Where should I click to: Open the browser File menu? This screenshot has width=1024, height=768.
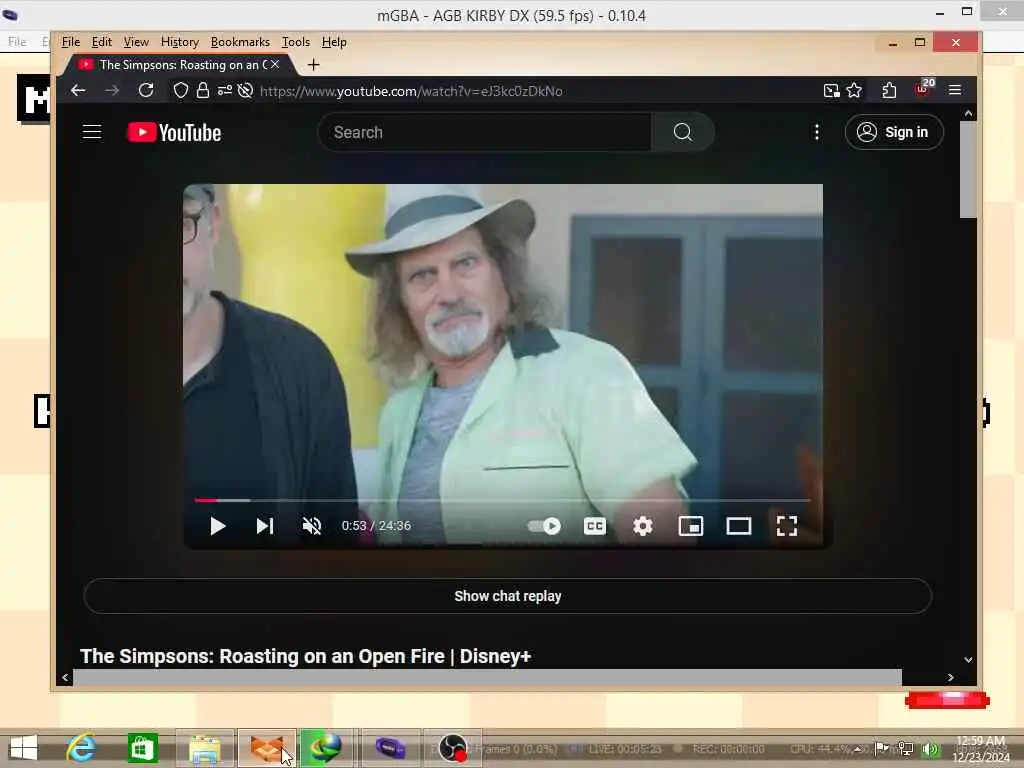tap(71, 42)
